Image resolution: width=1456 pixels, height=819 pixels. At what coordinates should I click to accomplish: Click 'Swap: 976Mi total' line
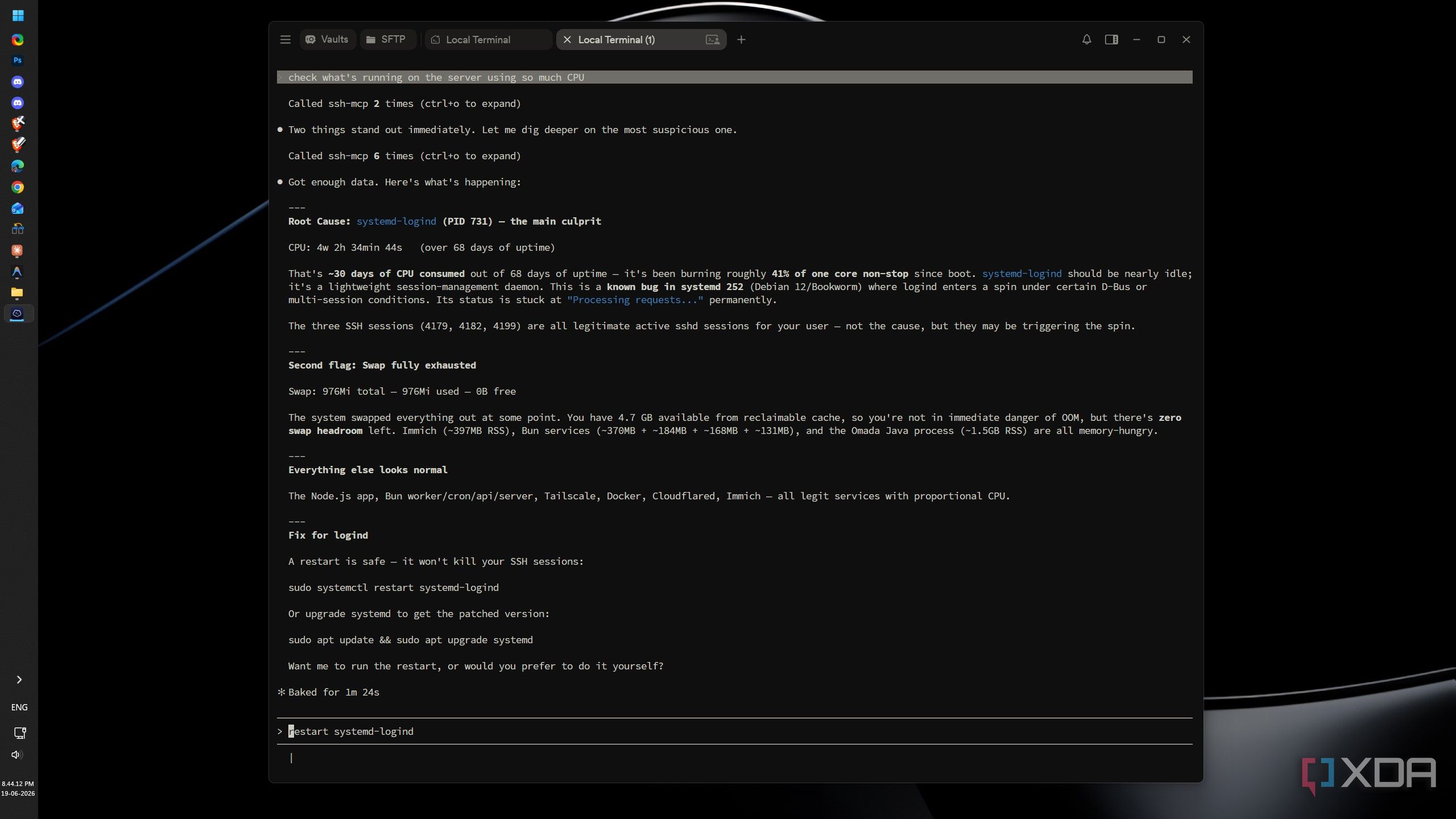402,391
